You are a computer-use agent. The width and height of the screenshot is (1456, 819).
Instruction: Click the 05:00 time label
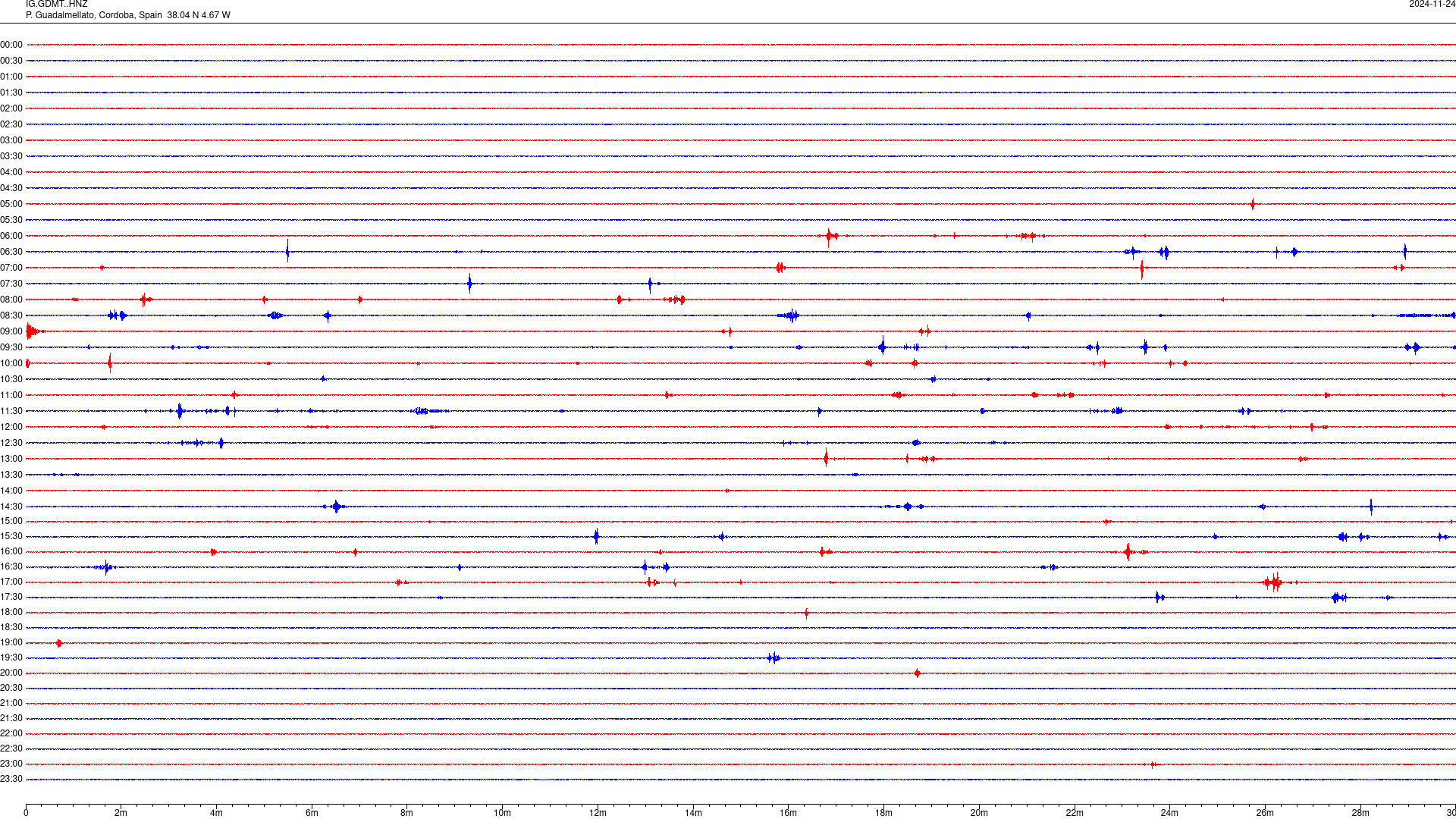[11, 204]
